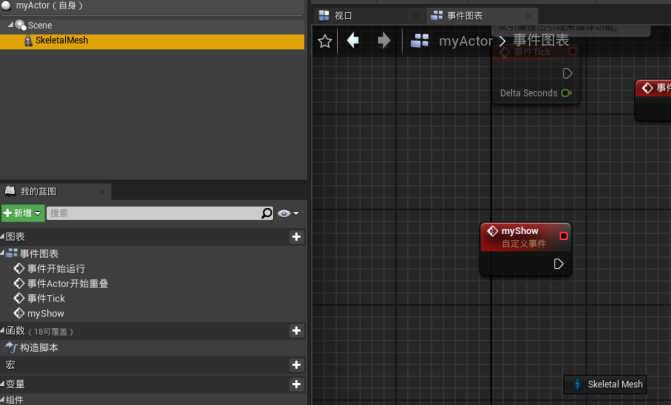Click the green 新增 add button
The width and height of the screenshot is (671, 405).
[23, 213]
